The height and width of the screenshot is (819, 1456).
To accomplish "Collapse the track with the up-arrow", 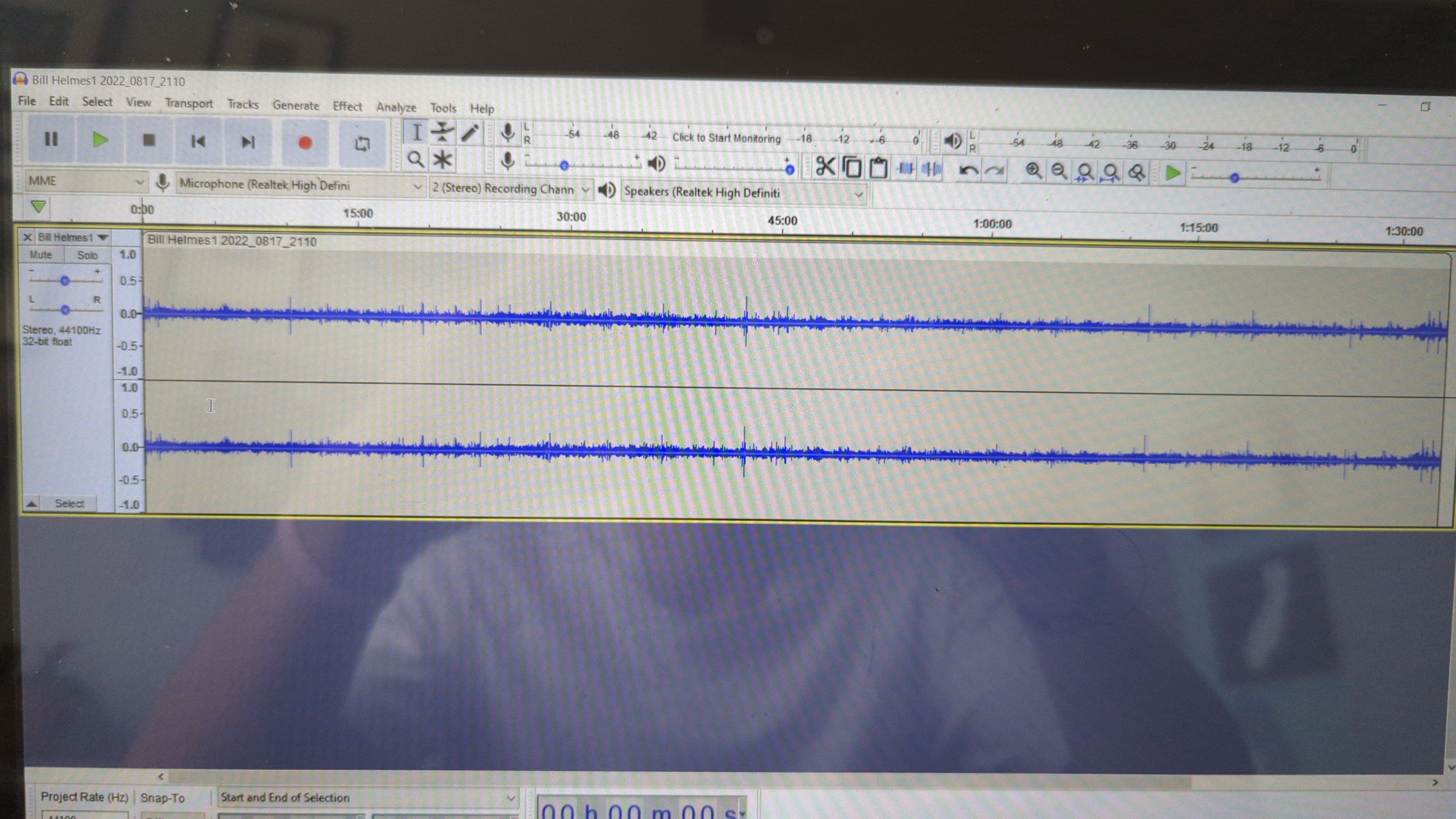I will [32, 504].
